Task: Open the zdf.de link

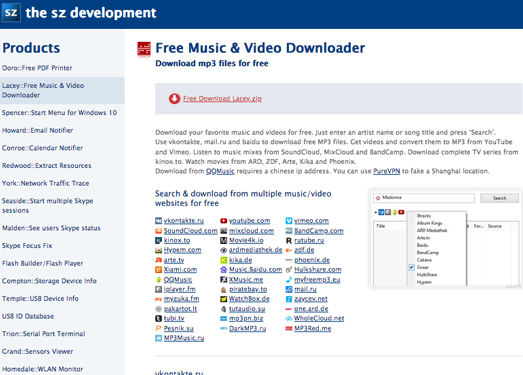Action: tap(304, 250)
